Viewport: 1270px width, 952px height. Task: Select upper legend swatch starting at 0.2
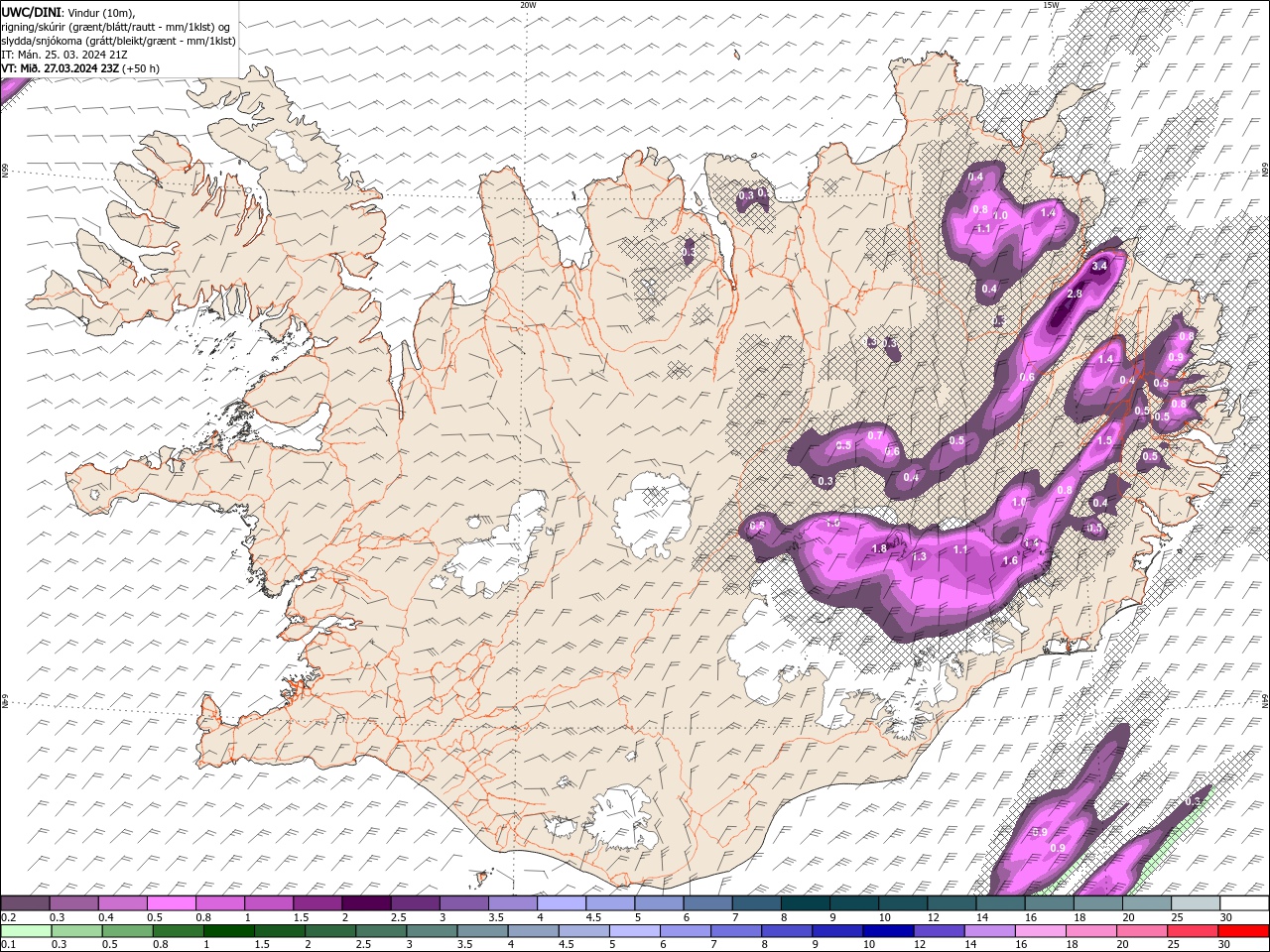25,903
